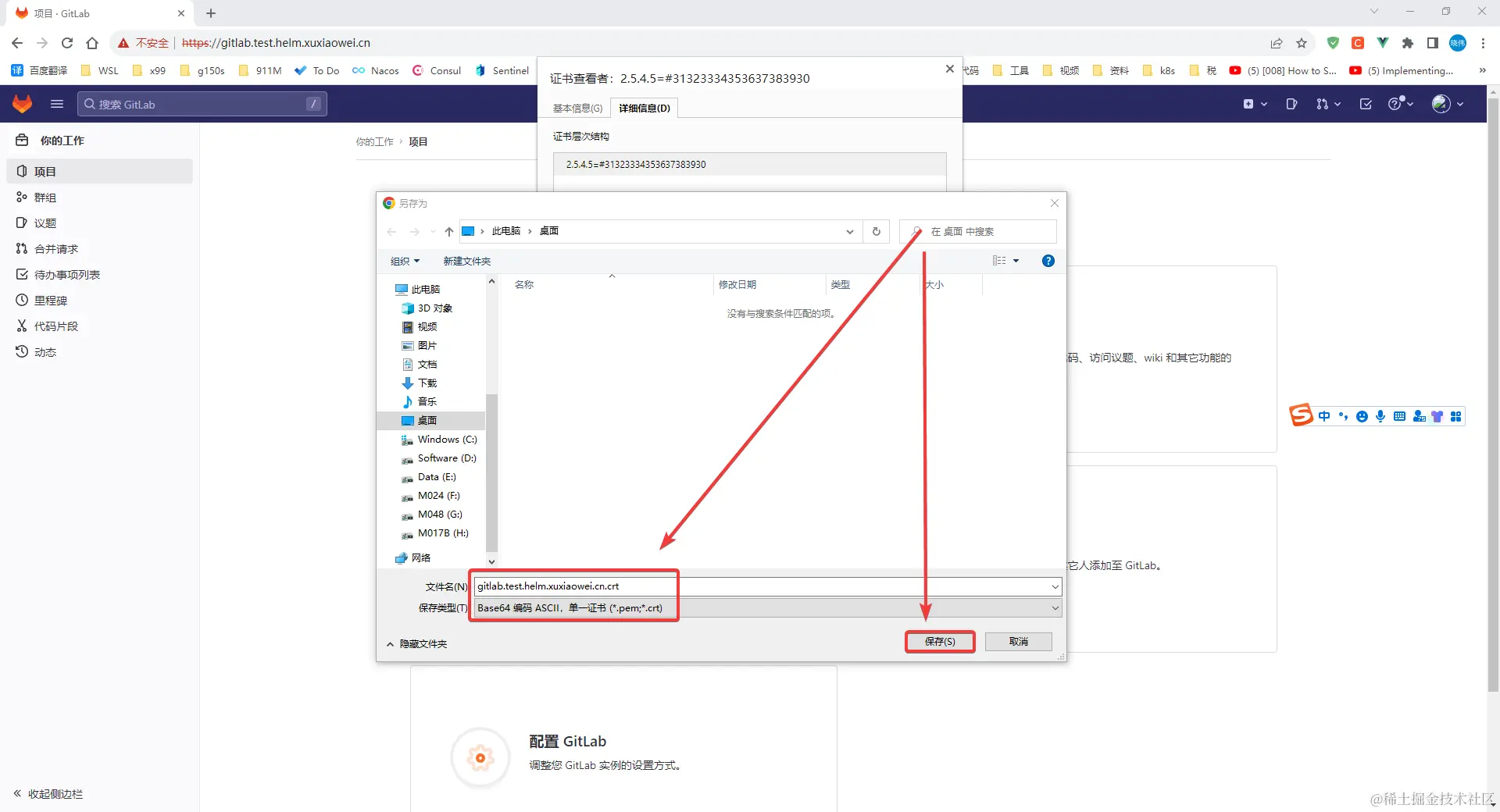This screenshot has width=1500, height=812.
Task: Open the 配置 GitLab gear card icon
Action: [x=480, y=758]
